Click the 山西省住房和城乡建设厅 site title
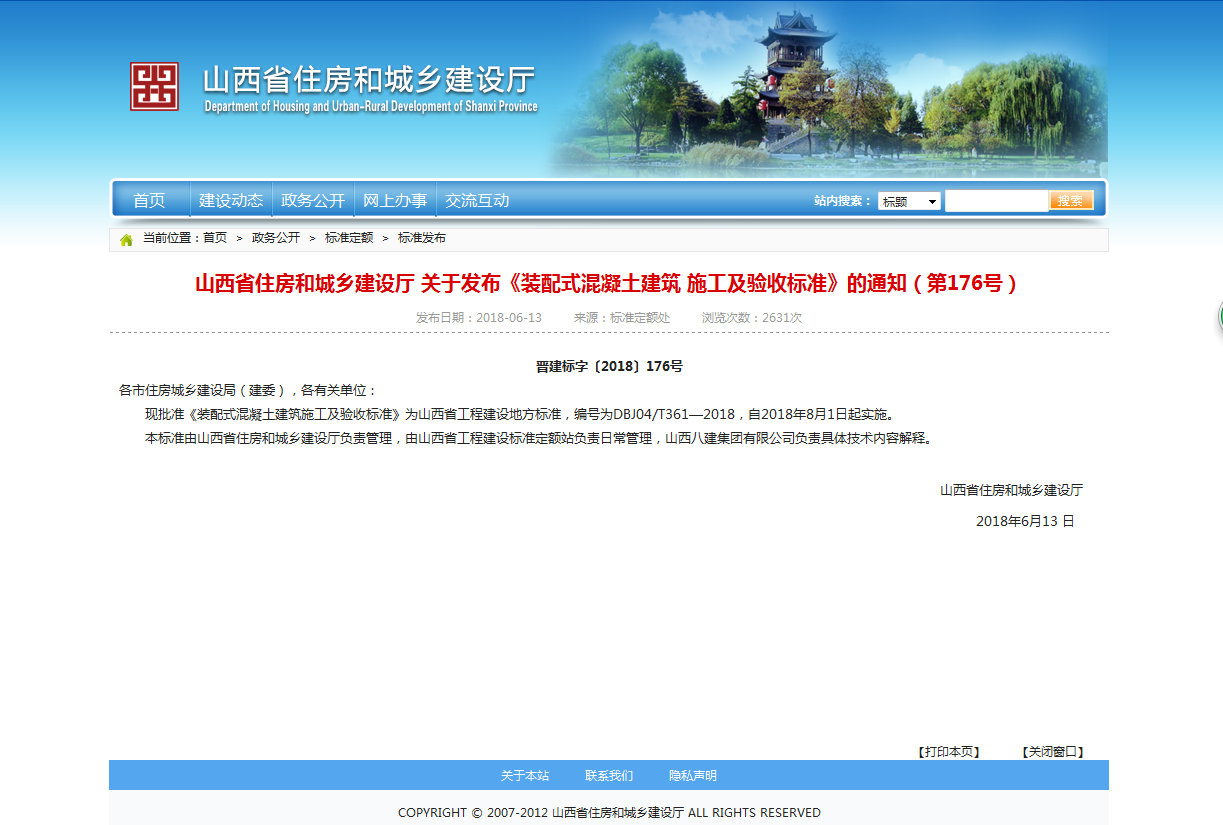Image resolution: width=1223 pixels, height=825 pixels. point(369,81)
